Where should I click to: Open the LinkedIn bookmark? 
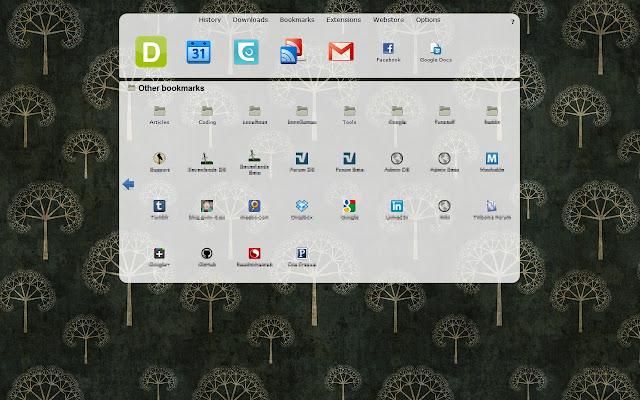[397, 210]
